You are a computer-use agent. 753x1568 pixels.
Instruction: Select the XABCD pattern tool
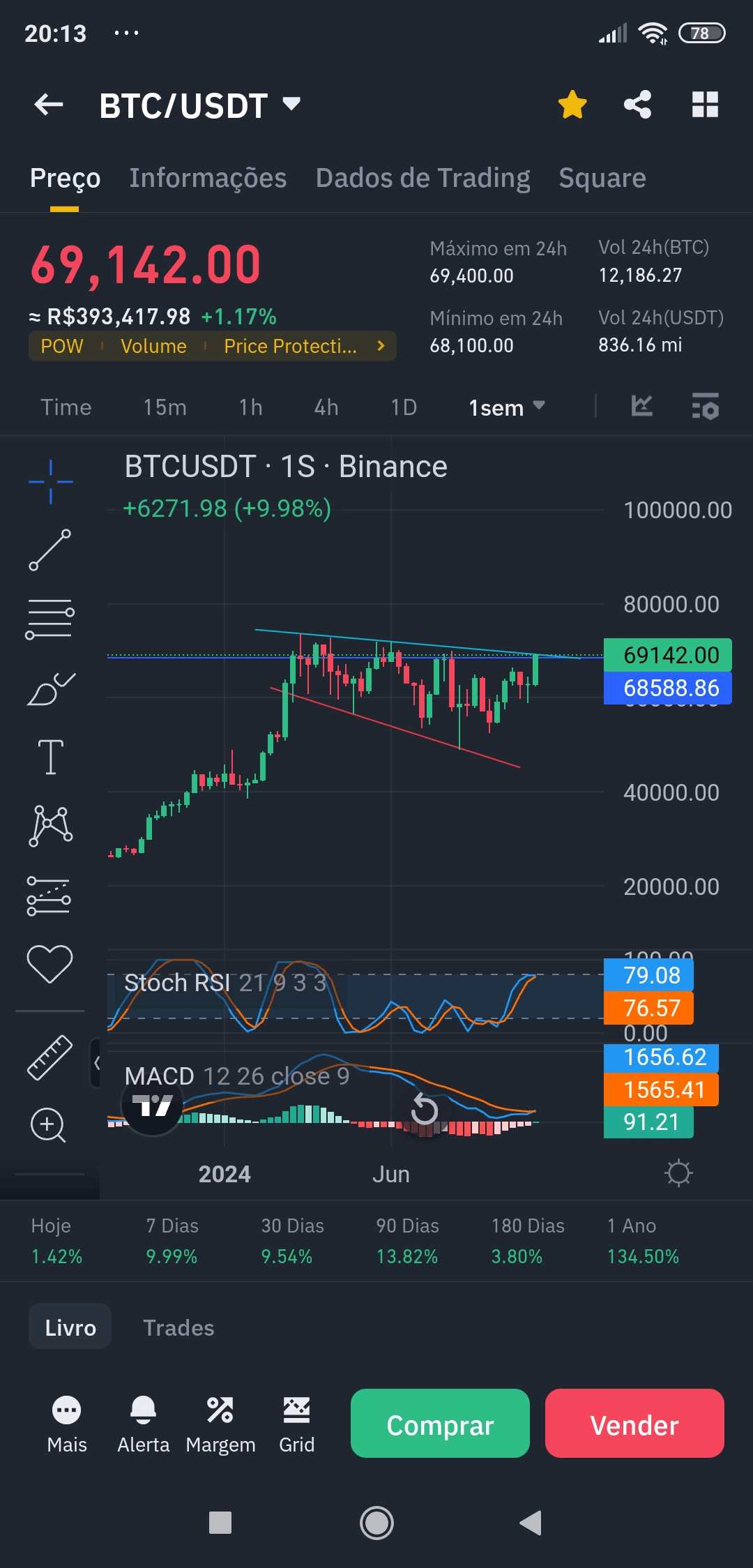click(50, 826)
